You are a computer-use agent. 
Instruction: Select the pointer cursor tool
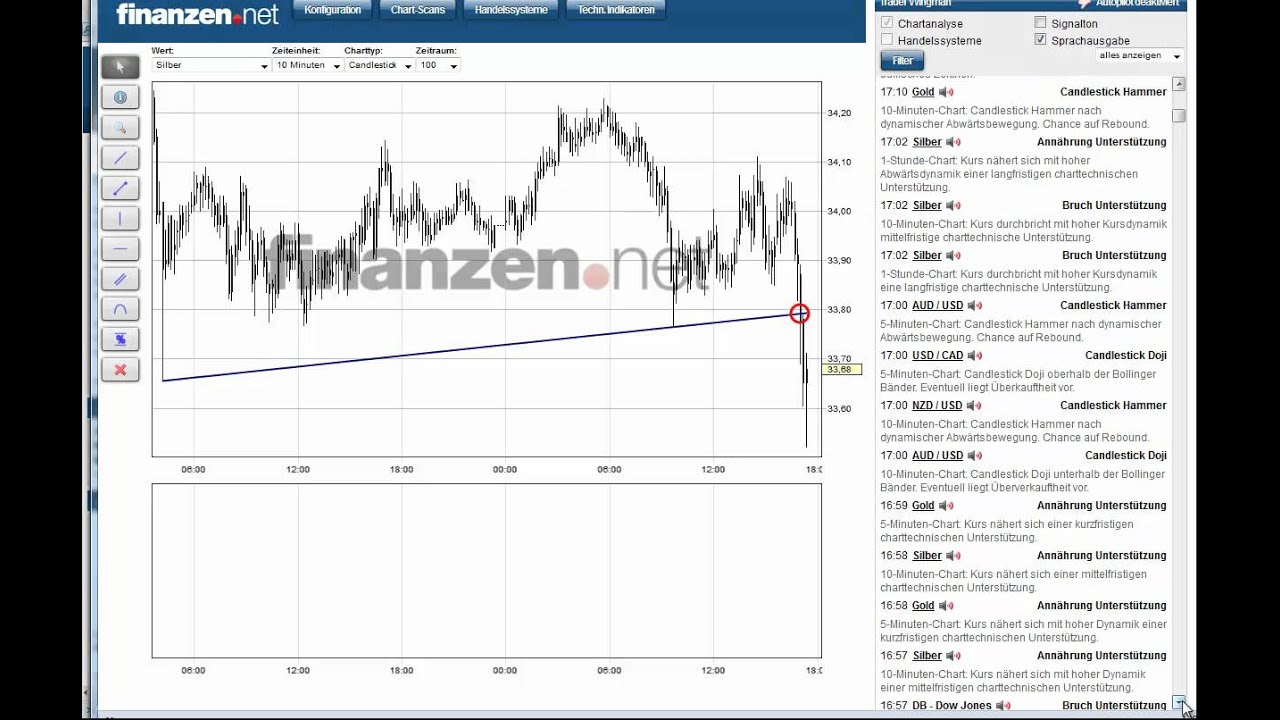120,67
